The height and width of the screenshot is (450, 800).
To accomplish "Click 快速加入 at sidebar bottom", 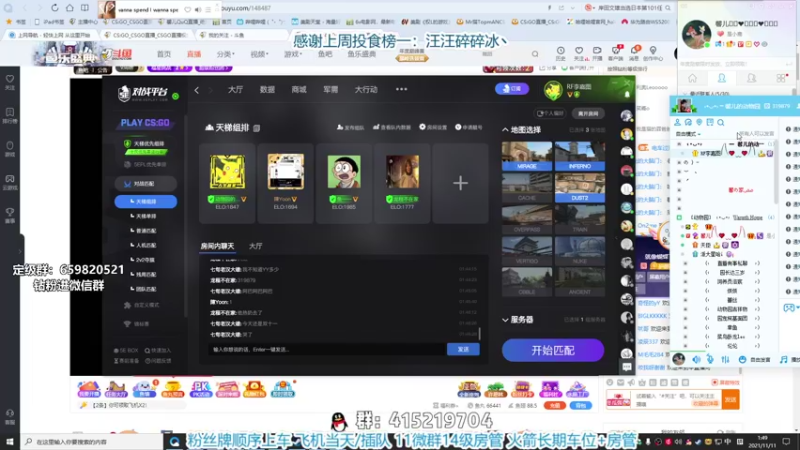I will (158, 351).
